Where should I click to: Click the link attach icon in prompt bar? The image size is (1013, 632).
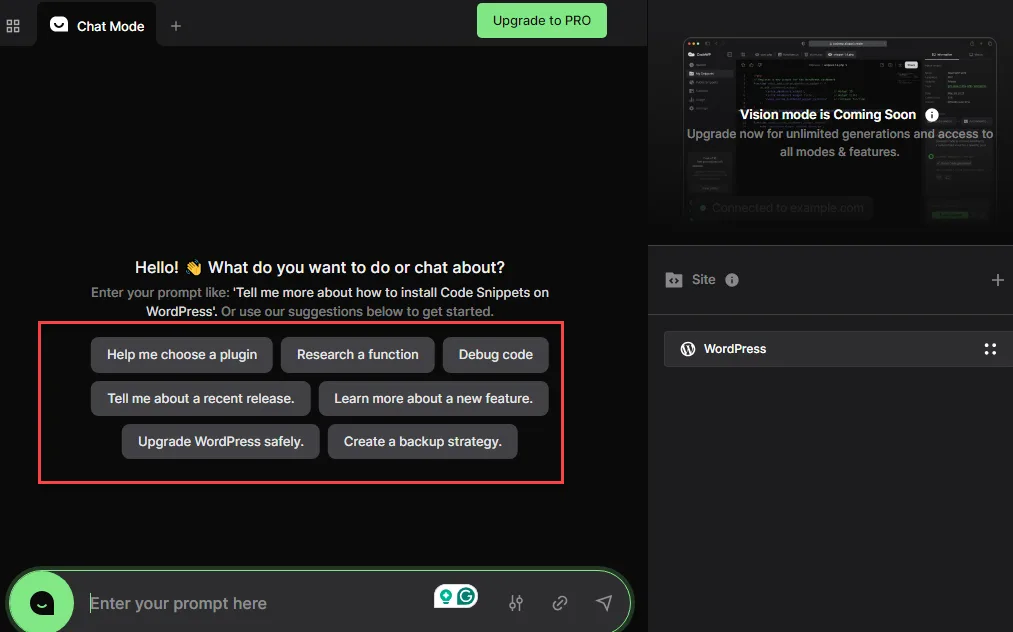pyautogui.click(x=559, y=603)
